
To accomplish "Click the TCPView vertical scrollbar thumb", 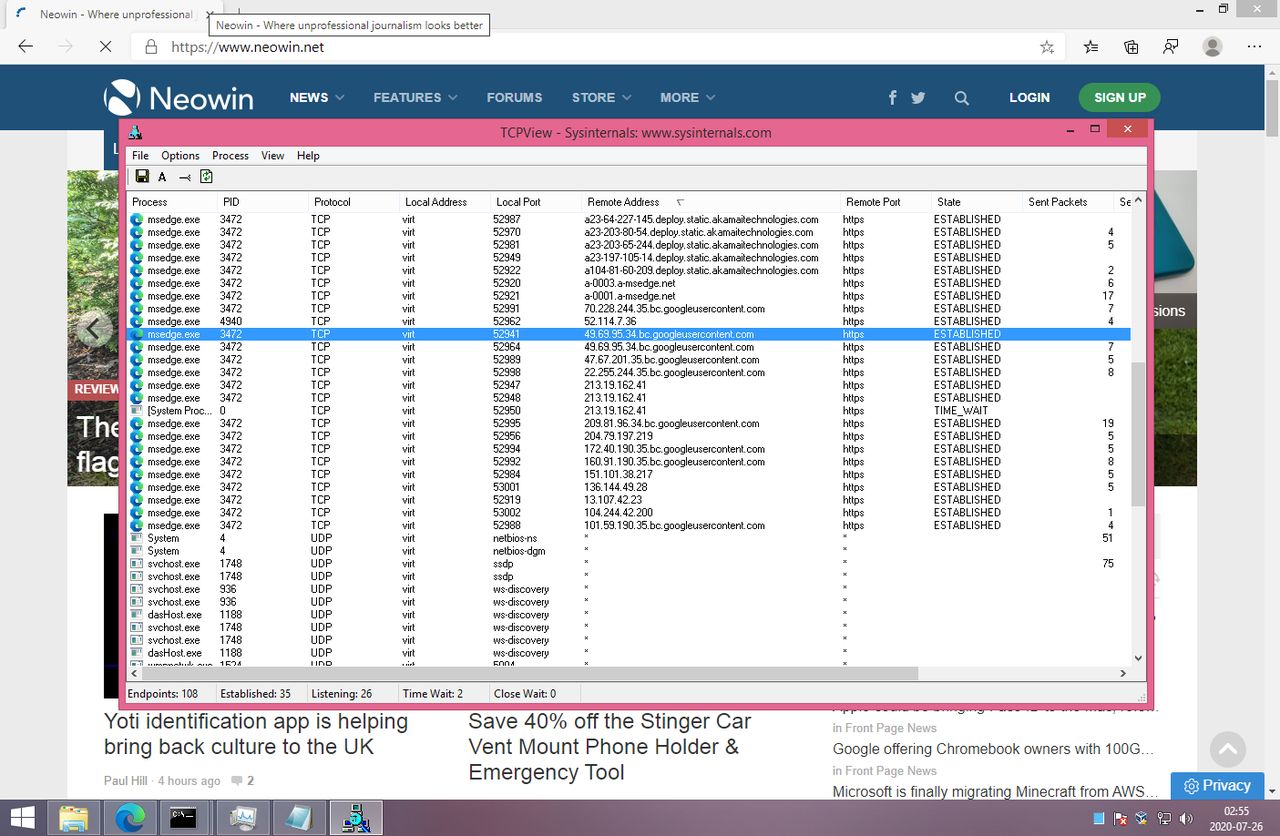I will click(x=1138, y=435).
